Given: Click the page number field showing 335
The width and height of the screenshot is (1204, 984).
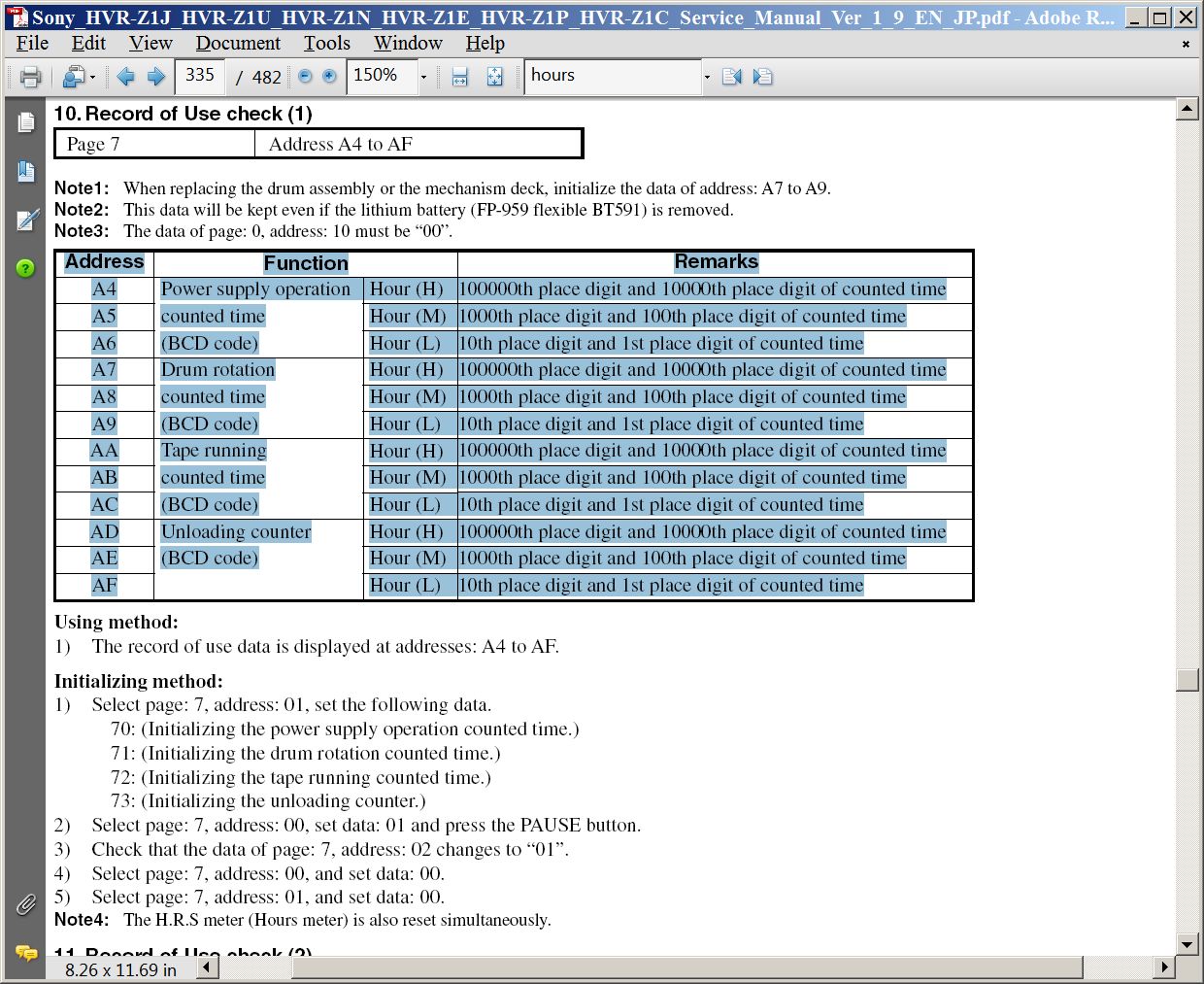Looking at the screenshot, I should coord(199,76).
